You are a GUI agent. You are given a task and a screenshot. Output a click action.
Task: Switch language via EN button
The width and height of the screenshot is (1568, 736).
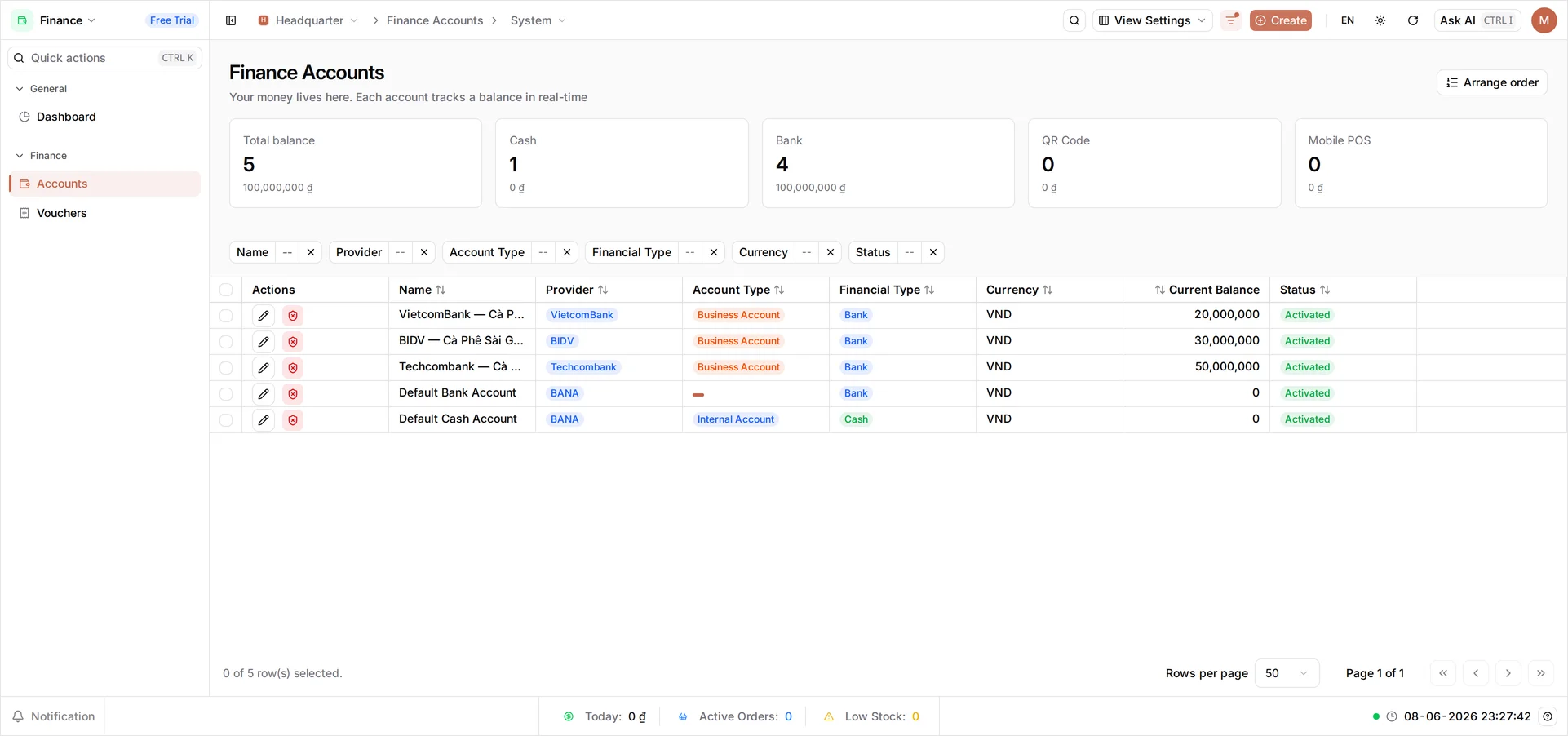pos(1348,20)
